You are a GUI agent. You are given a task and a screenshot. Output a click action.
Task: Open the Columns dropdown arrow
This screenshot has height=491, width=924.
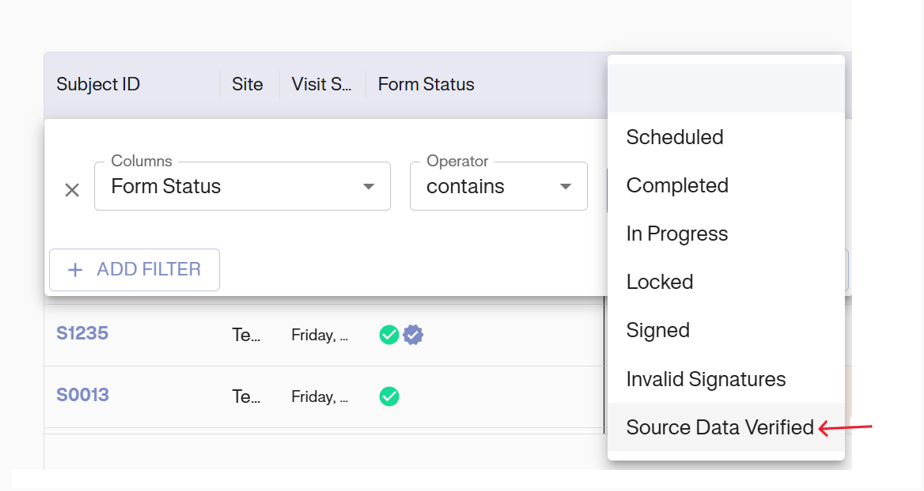click(x=369, y=187)
